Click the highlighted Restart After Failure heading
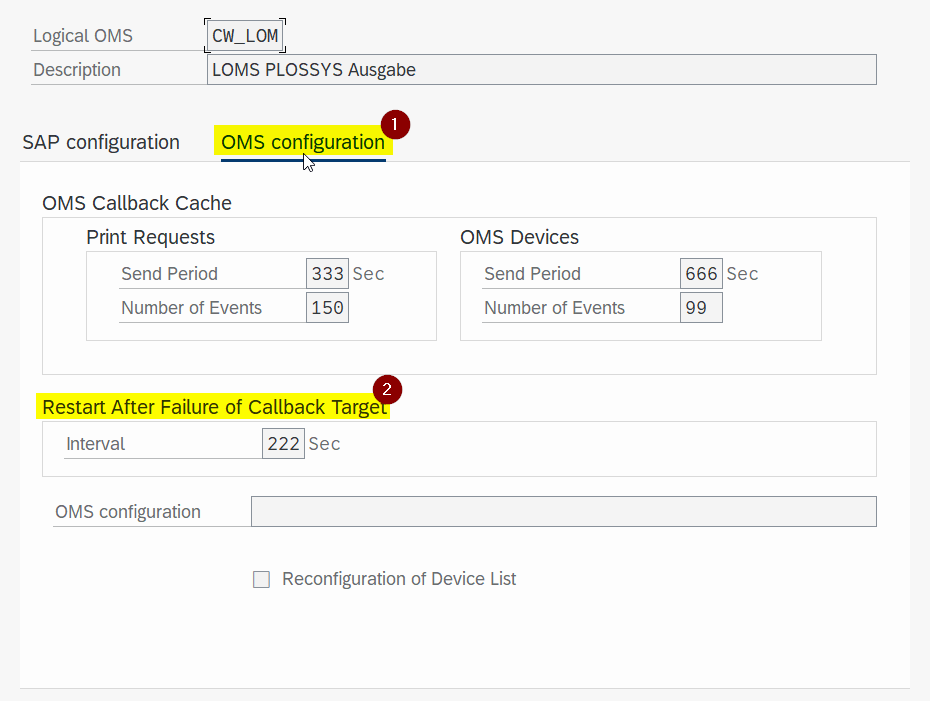The height and width of the screenshot is (701, 930). [213, 407]
